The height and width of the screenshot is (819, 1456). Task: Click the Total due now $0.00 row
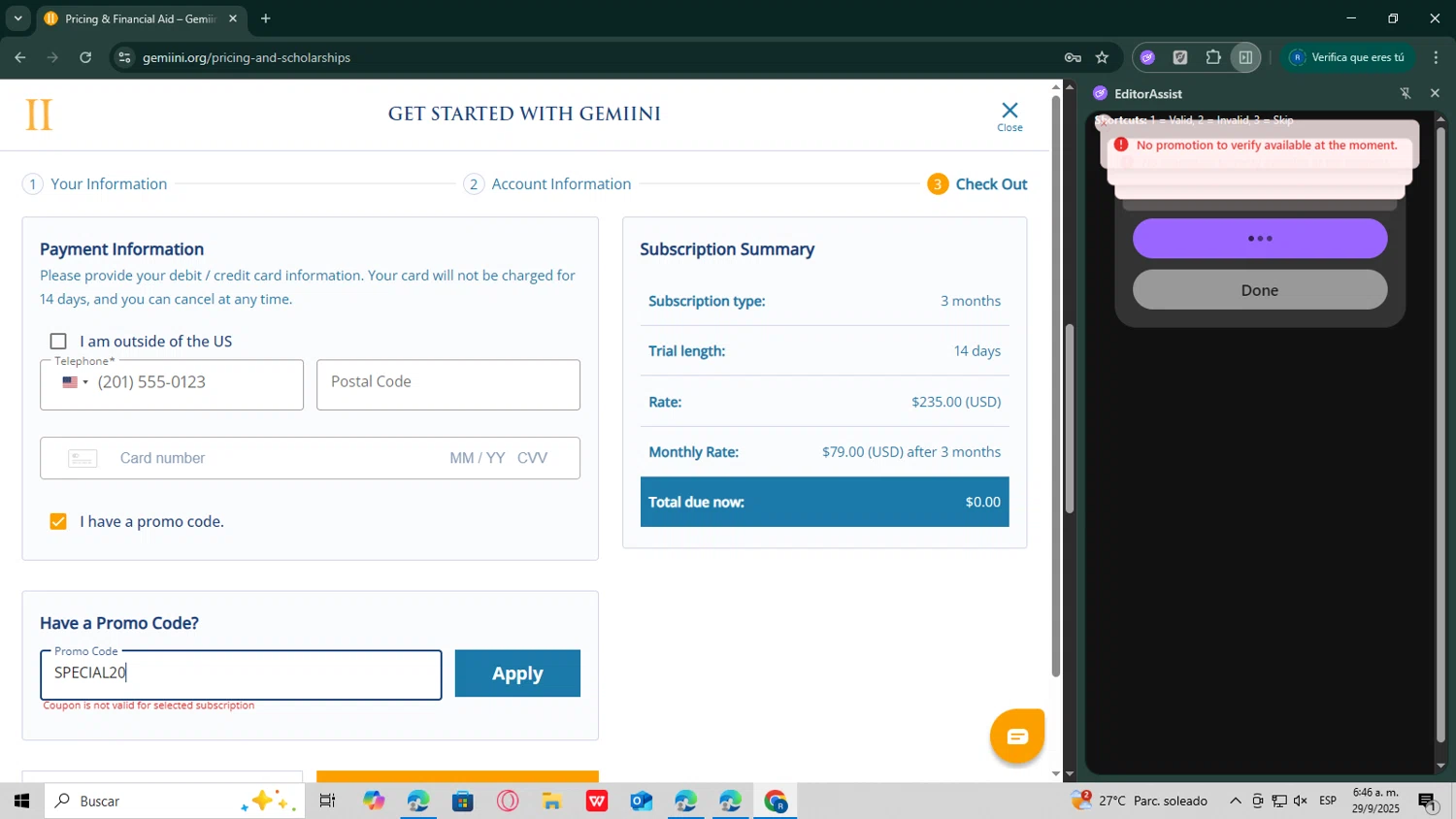pos(825,502)
